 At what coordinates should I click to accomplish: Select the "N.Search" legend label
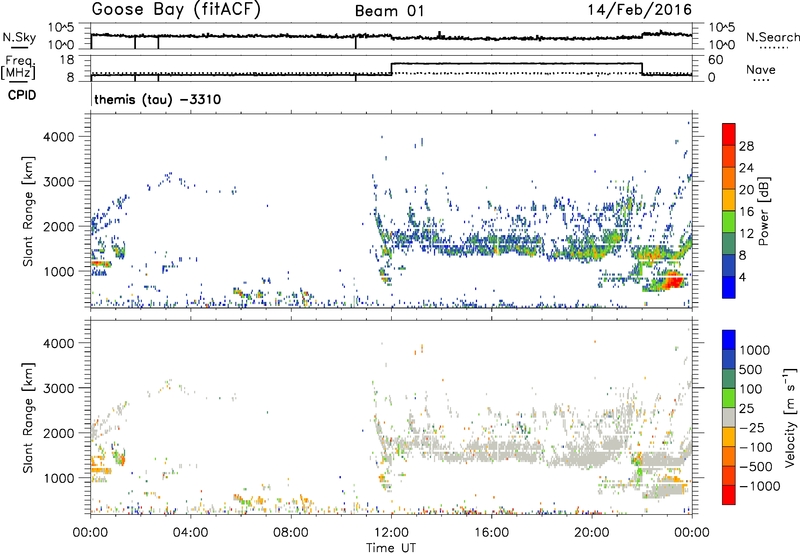[772, 37]
